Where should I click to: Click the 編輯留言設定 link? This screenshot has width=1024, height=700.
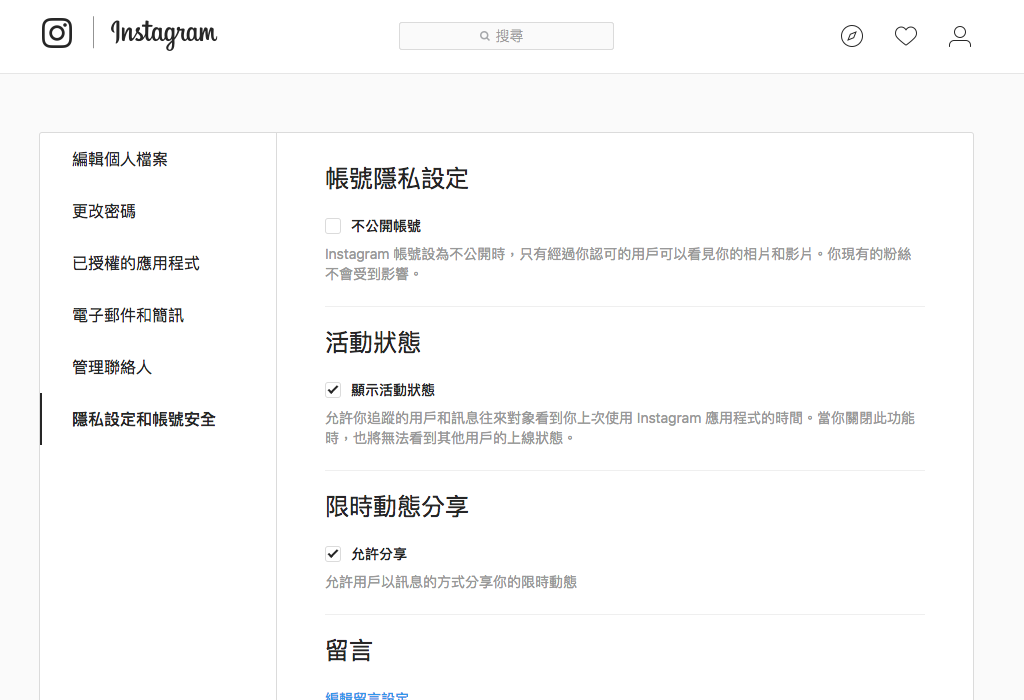[367, 696]
